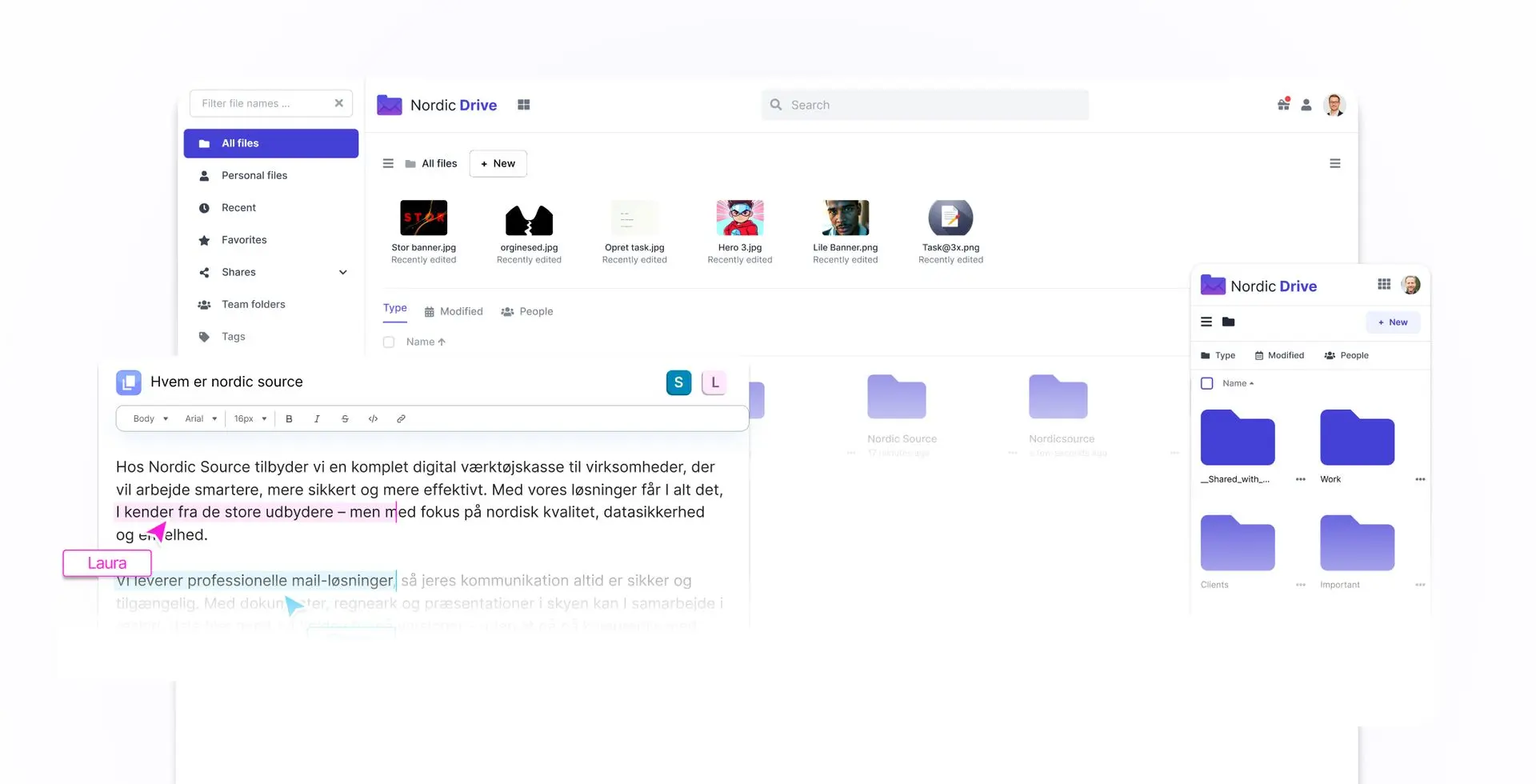Sort by Name column in main window
The width and height of the screenshot is (1536, 784).
pos(426,342)
